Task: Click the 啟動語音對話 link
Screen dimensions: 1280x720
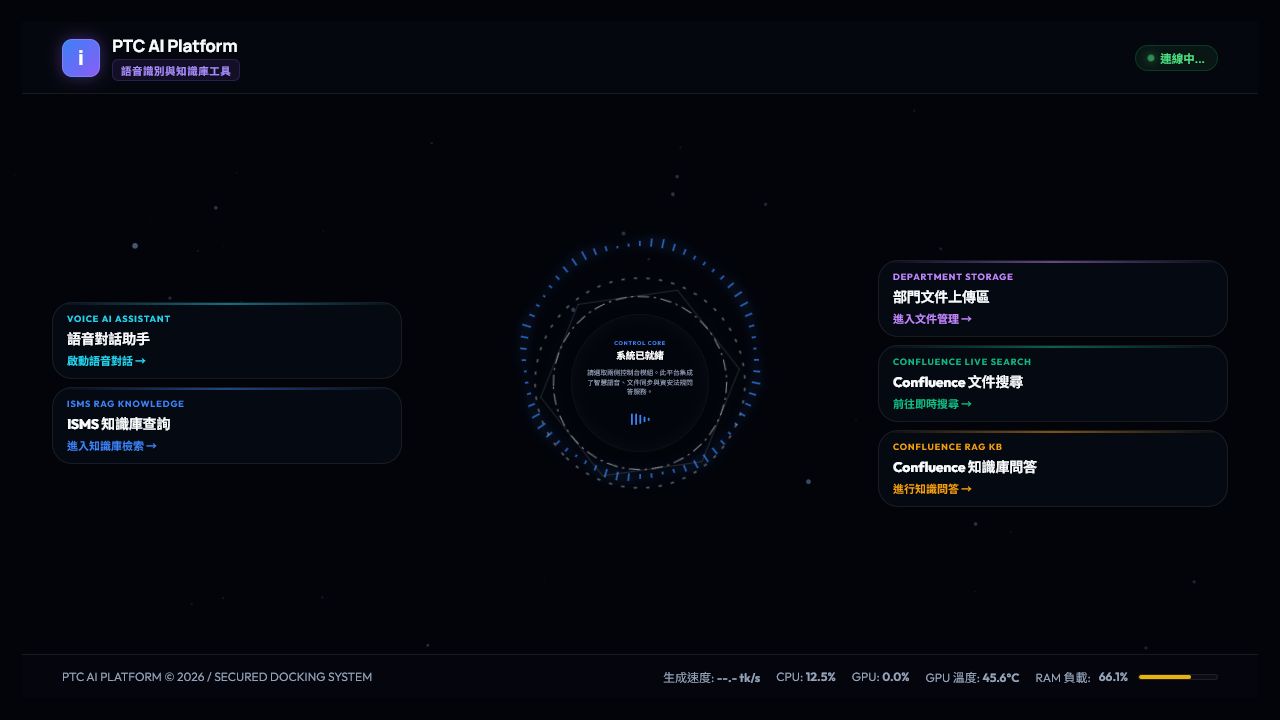Action: click(x=106, y=361)
